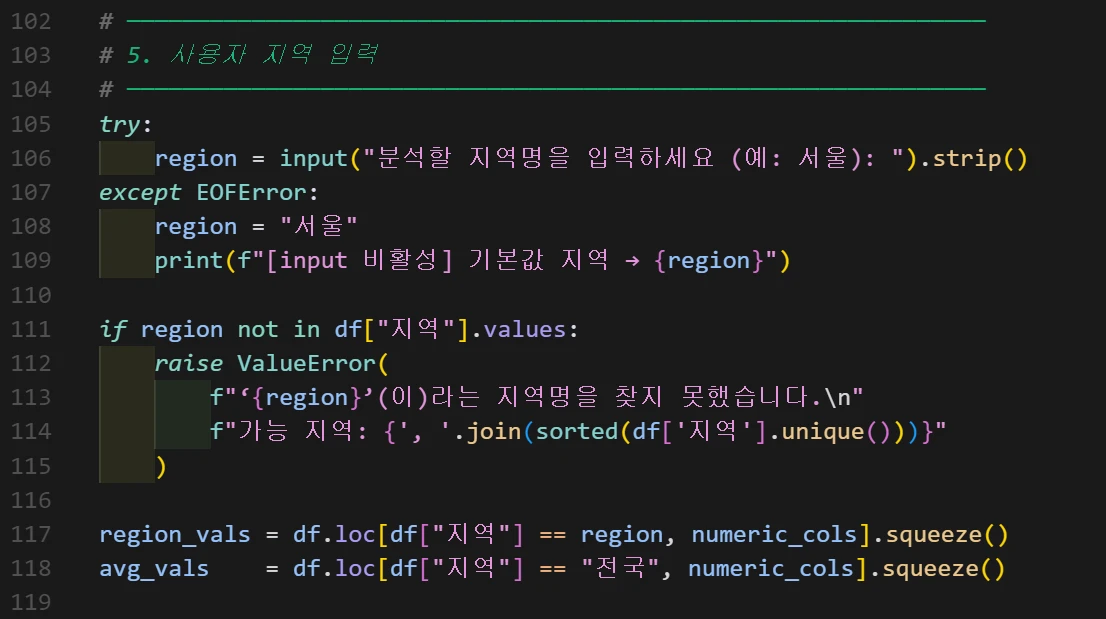Click the 'join' method on line 114

pyautogui.click(x=494, y=431)
